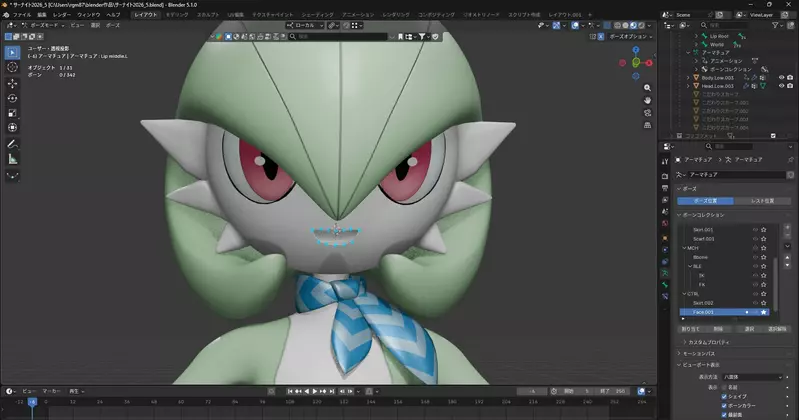799x420 pixels.
Task: Open the Render properties tab
Action: (x=665, y=176)
